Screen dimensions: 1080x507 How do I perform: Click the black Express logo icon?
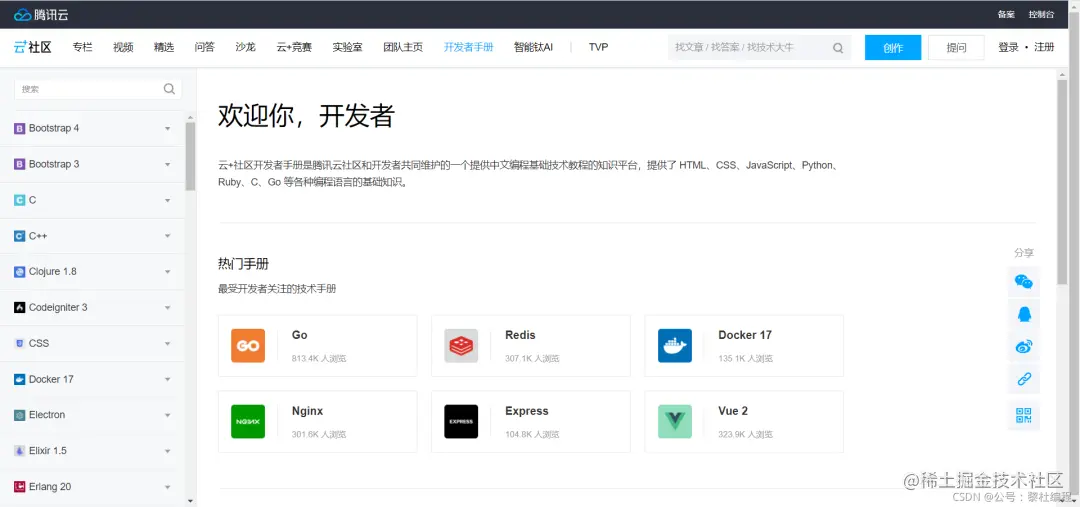[x=461, y=422]
